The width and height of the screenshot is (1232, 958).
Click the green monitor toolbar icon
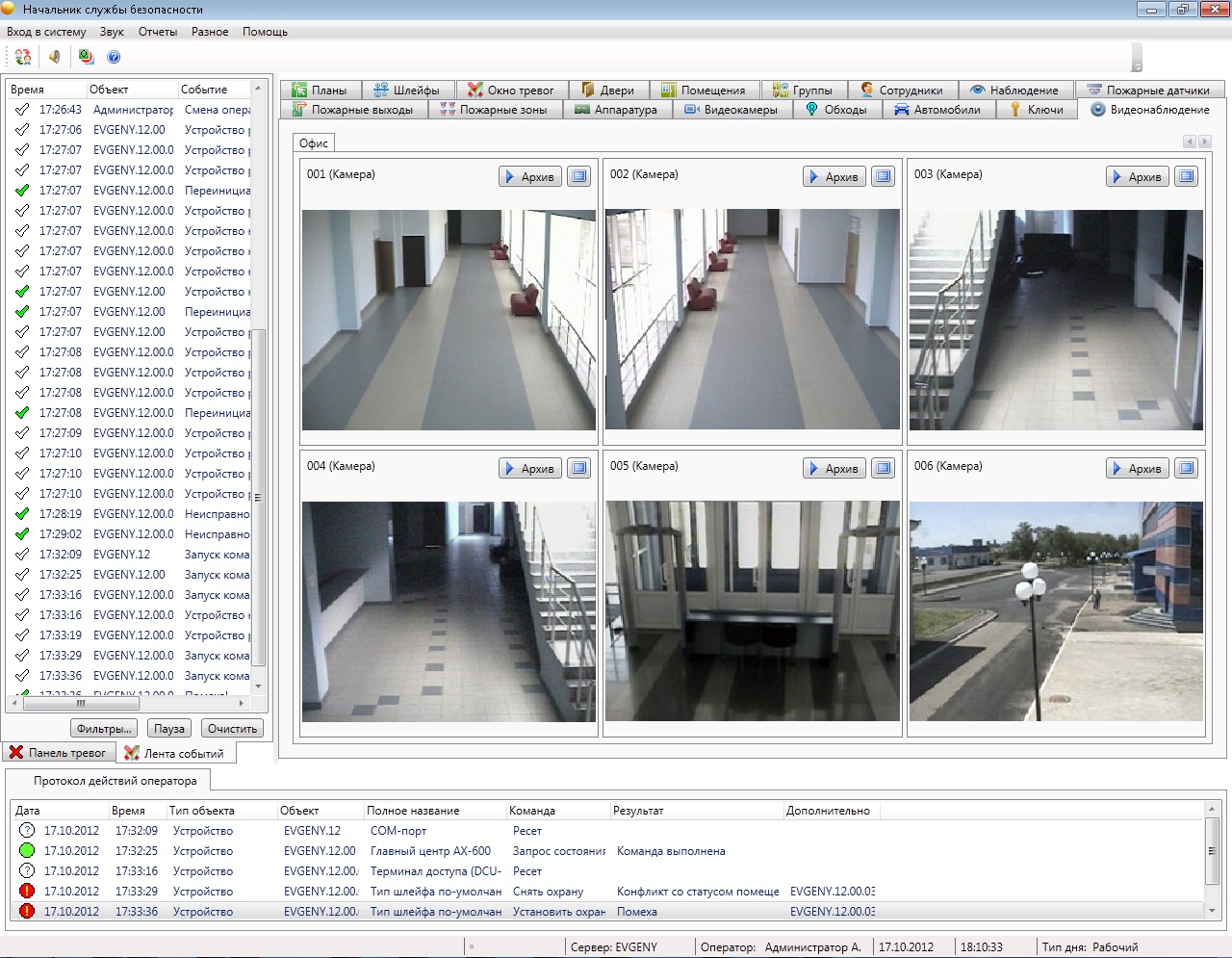click(x=86, y=57)
